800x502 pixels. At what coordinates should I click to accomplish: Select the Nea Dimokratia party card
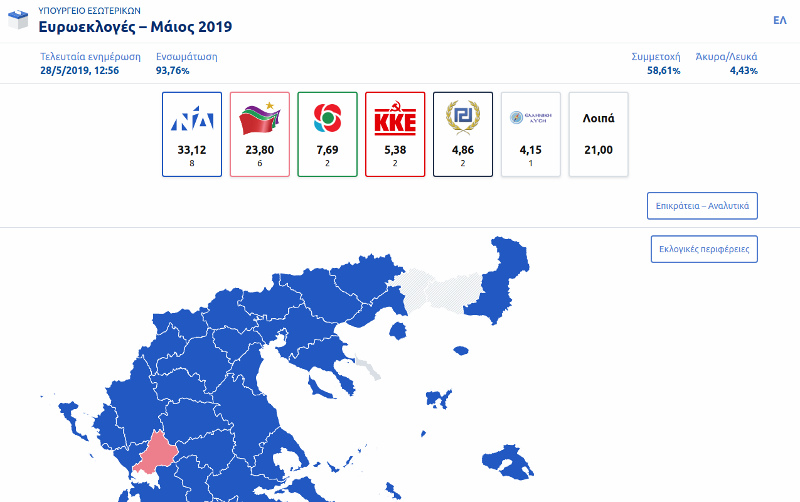click(192, 135)
